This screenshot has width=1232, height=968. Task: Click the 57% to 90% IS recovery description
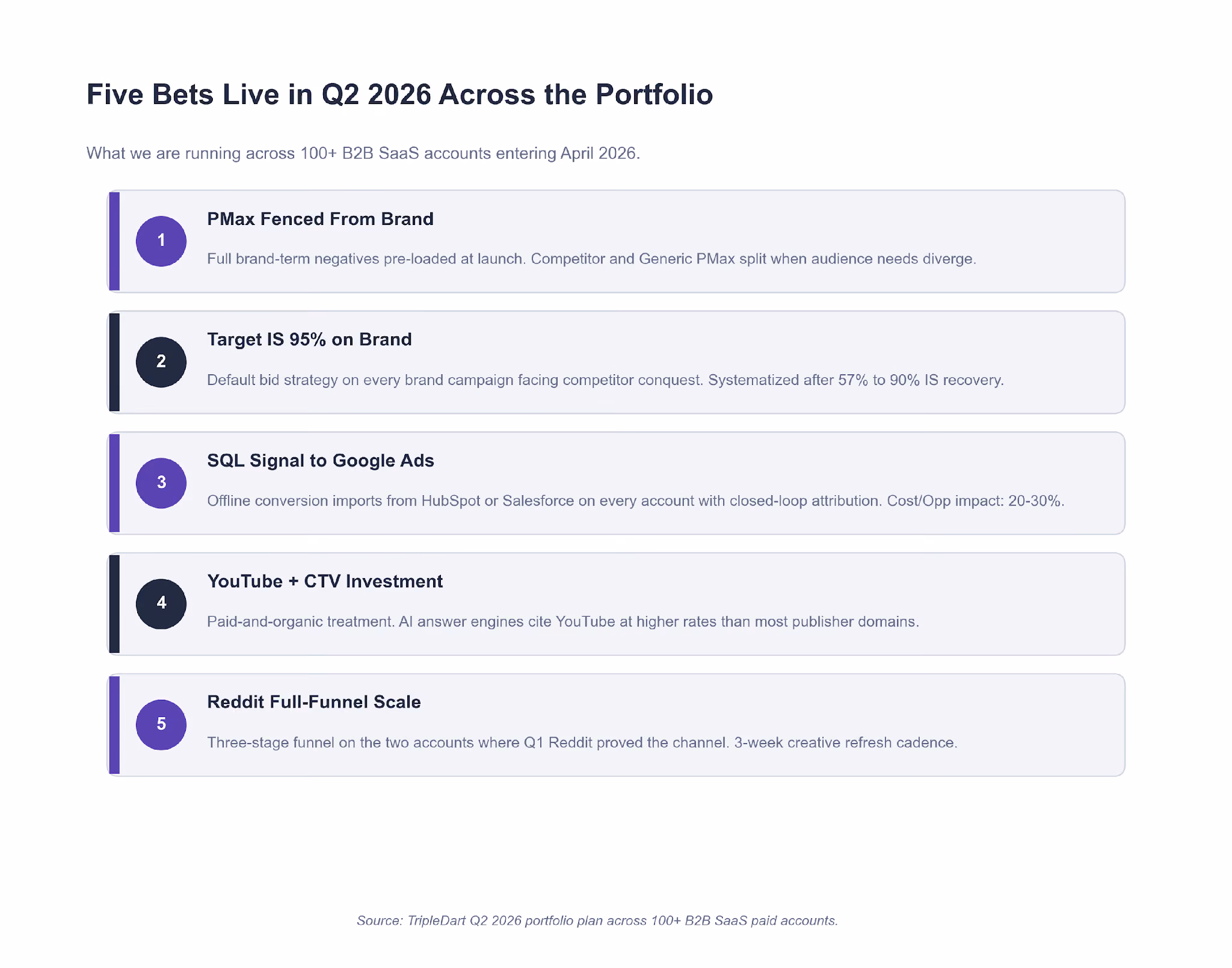[x=605, y=380]
